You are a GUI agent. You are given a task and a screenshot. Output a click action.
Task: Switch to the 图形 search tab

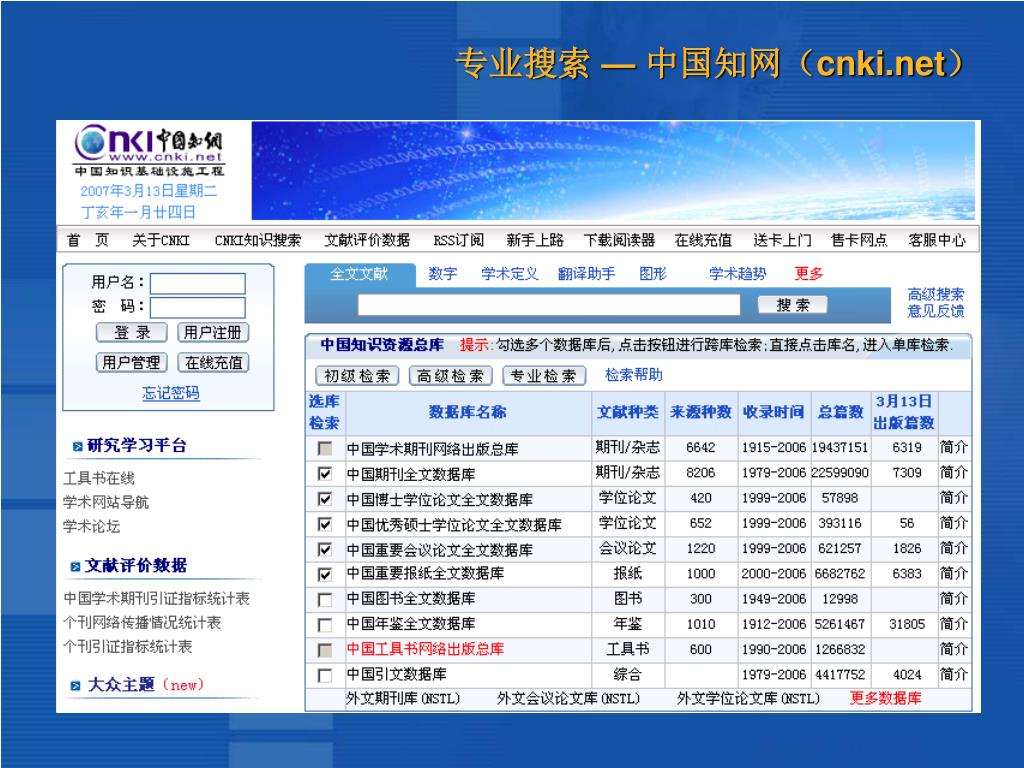(653, 274)
